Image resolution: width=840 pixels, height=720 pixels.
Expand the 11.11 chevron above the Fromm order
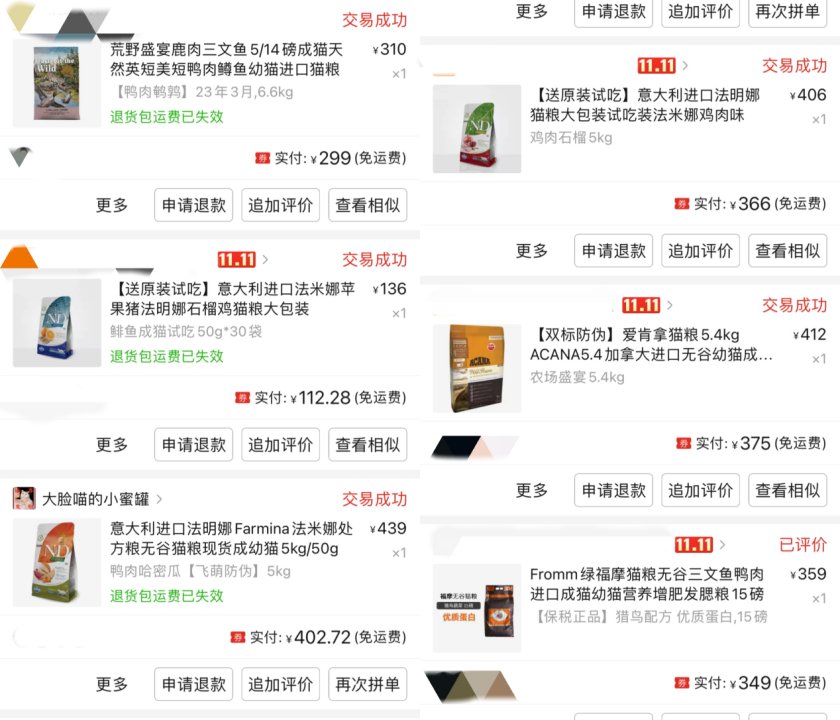tap(722, 545)
